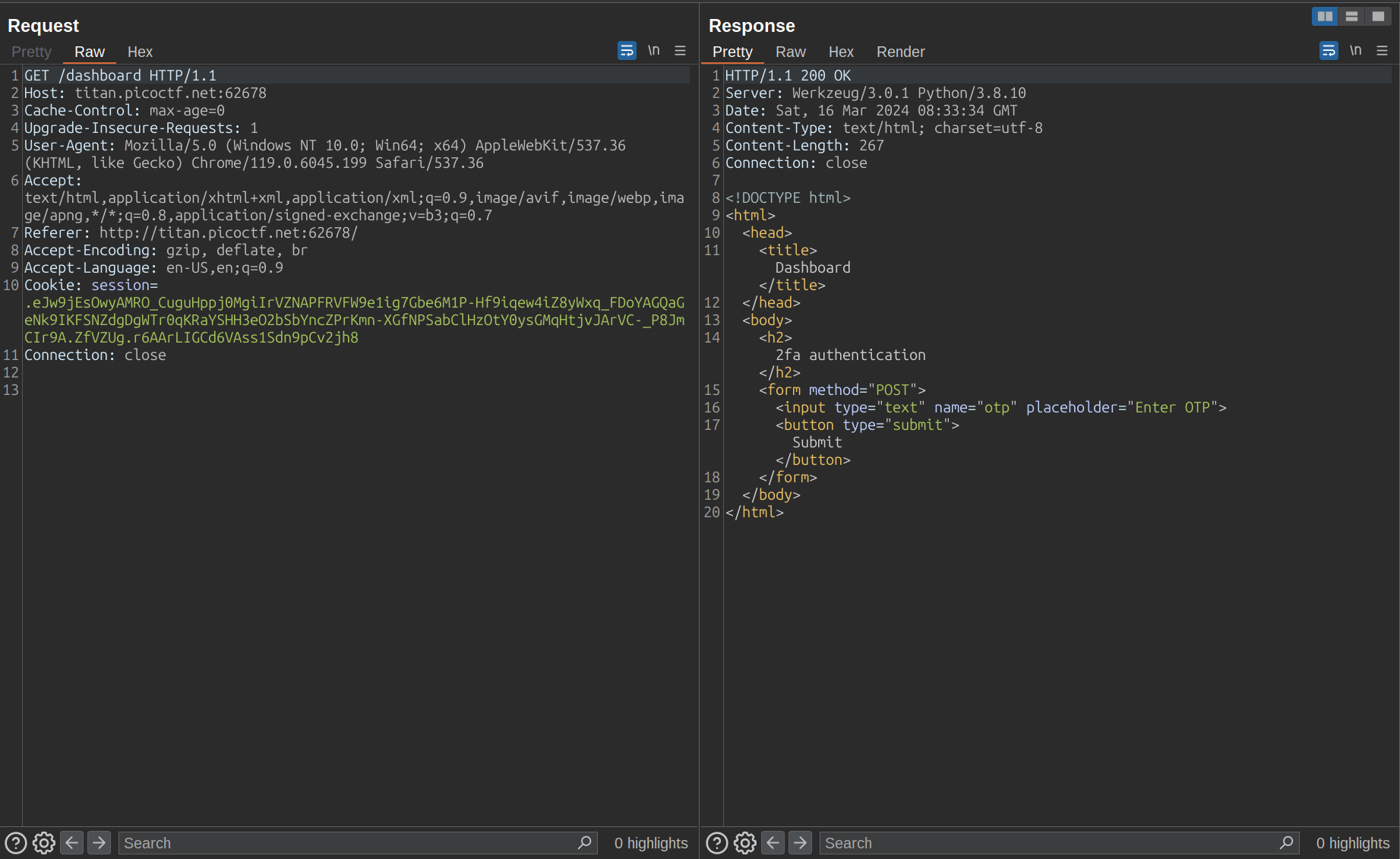1400x859 pixels.
Task: Select side-by-side layout icon
Action: point(1325,16)
